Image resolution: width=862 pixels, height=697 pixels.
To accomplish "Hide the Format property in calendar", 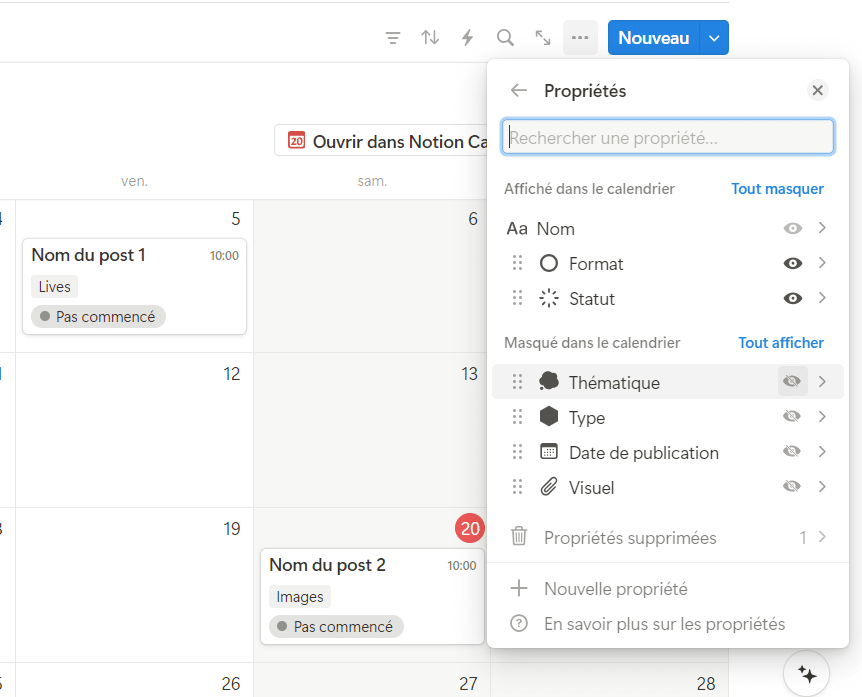I will click(x=792, y=264).
